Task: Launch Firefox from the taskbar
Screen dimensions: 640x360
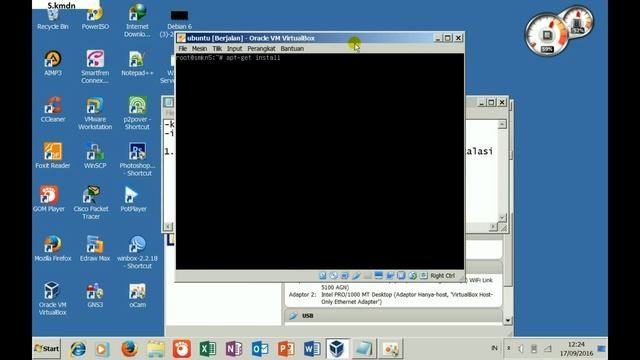Action: 129,349
